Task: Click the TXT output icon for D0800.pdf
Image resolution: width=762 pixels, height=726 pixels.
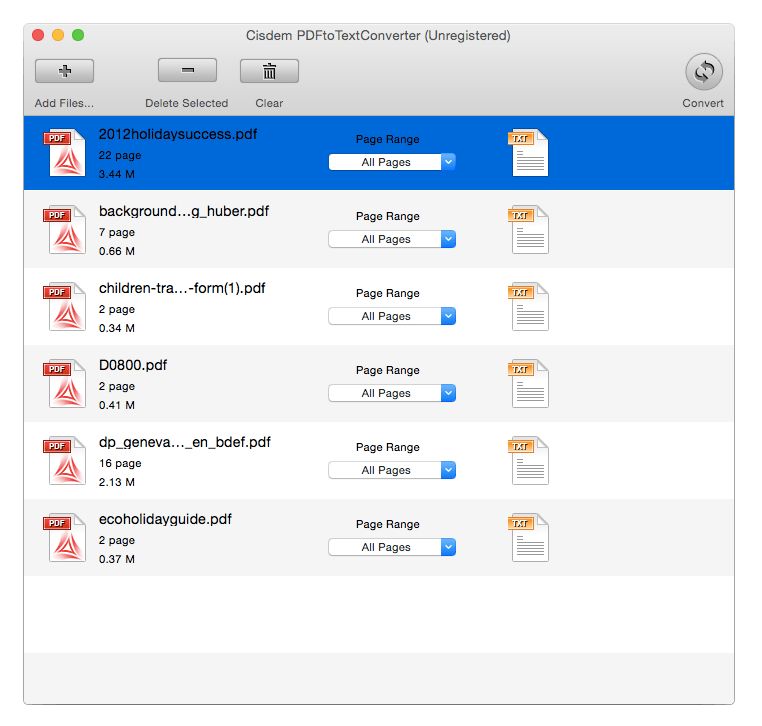Action: coord(529,384)
